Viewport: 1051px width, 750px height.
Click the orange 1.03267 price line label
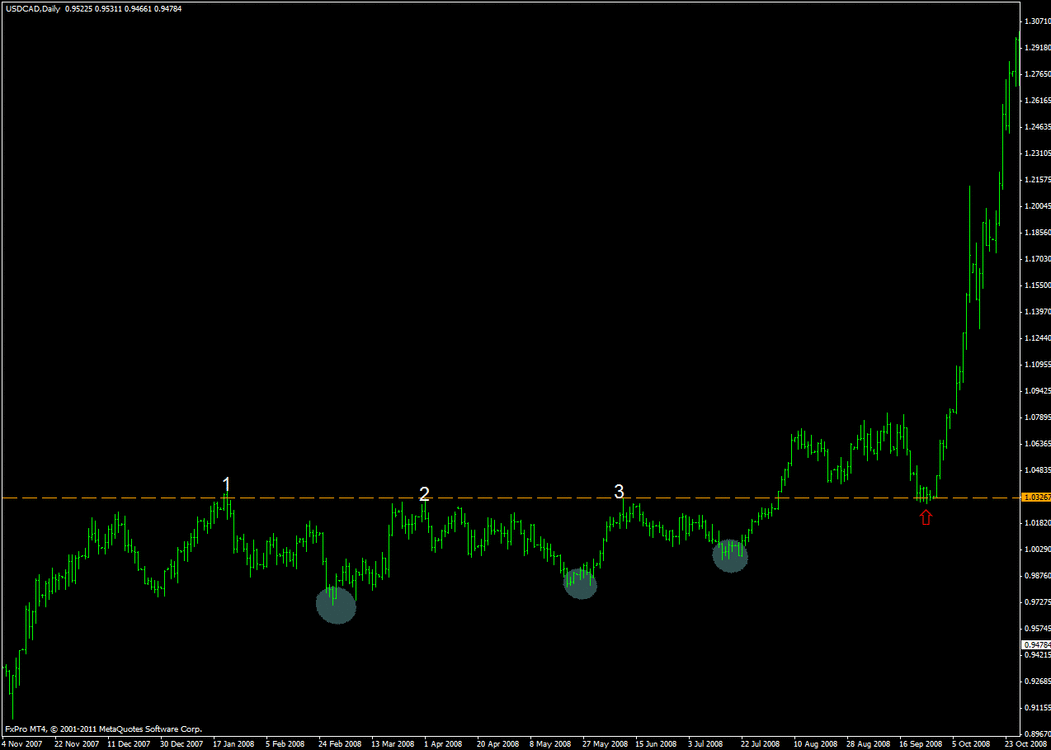click(1036, 498)
